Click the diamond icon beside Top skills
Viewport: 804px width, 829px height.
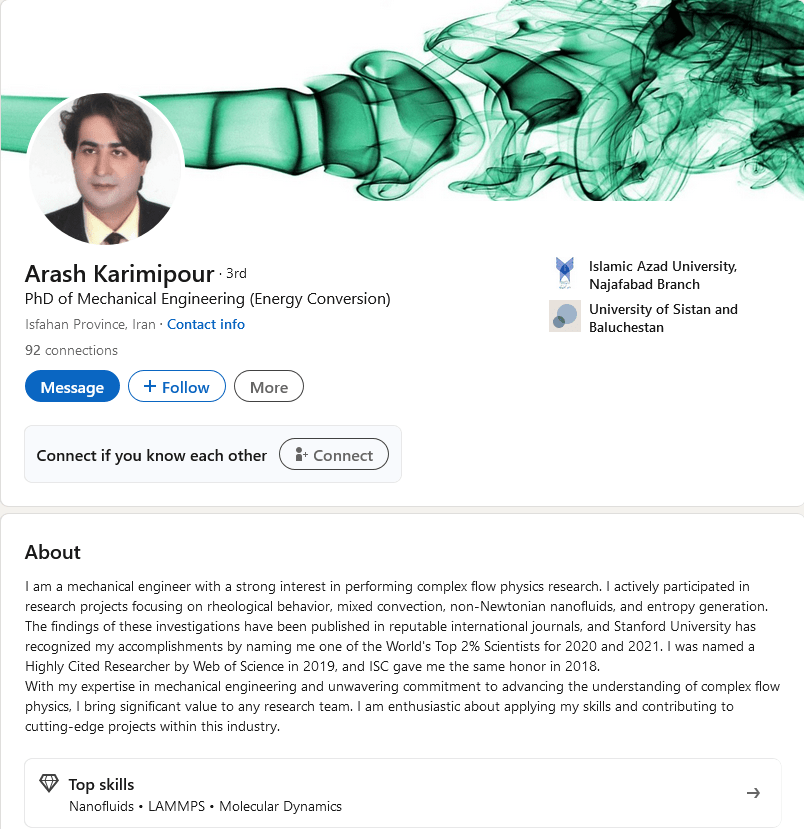[x=48, y=784]
